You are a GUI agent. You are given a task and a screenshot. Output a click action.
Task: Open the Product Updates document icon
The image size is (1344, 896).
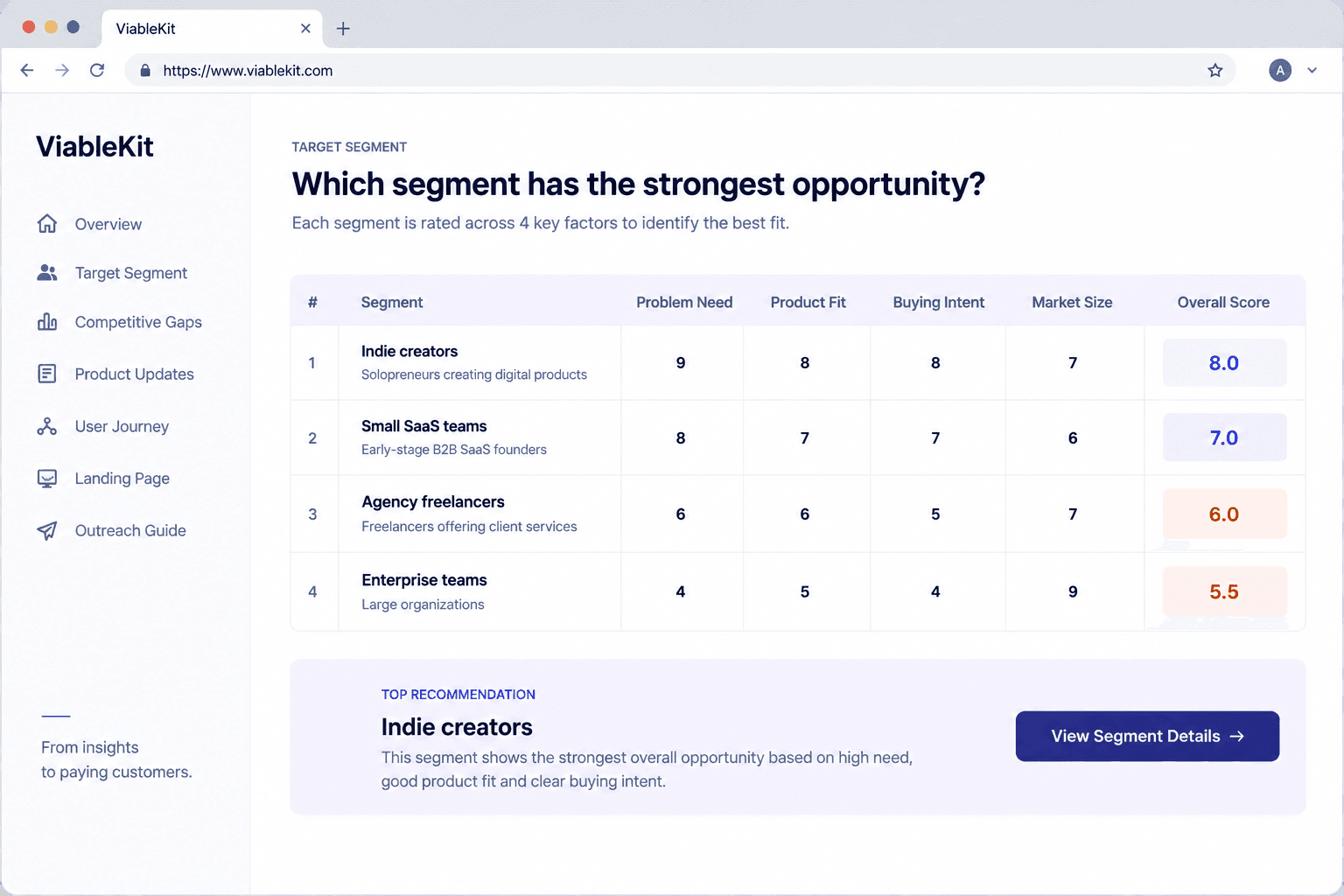pyautogui.click(x=47, y=374)
